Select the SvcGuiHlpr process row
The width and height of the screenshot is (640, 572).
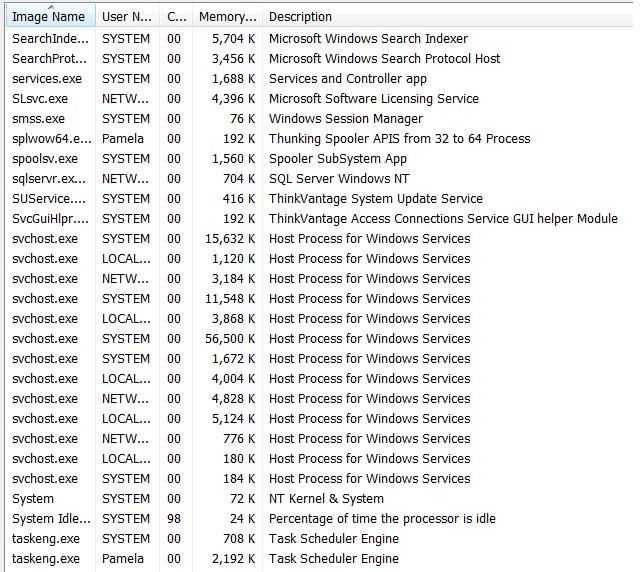click(51, 219)
